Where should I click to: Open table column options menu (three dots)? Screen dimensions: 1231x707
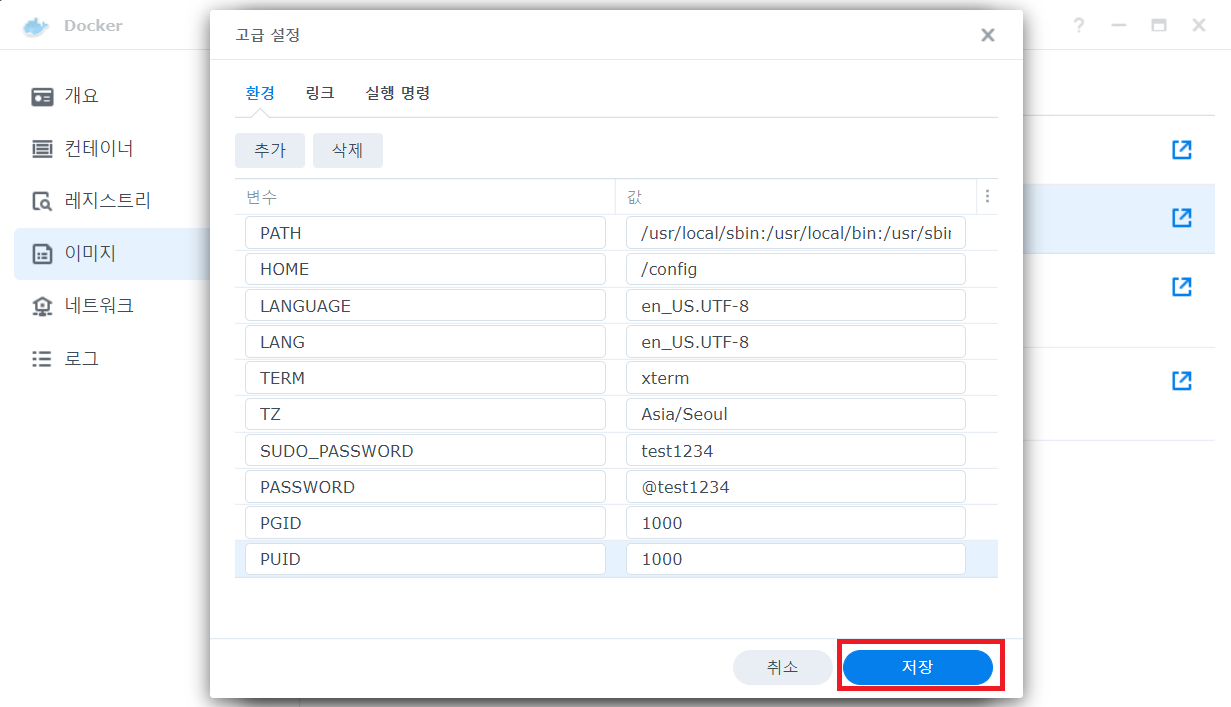(x=987, y=197)
